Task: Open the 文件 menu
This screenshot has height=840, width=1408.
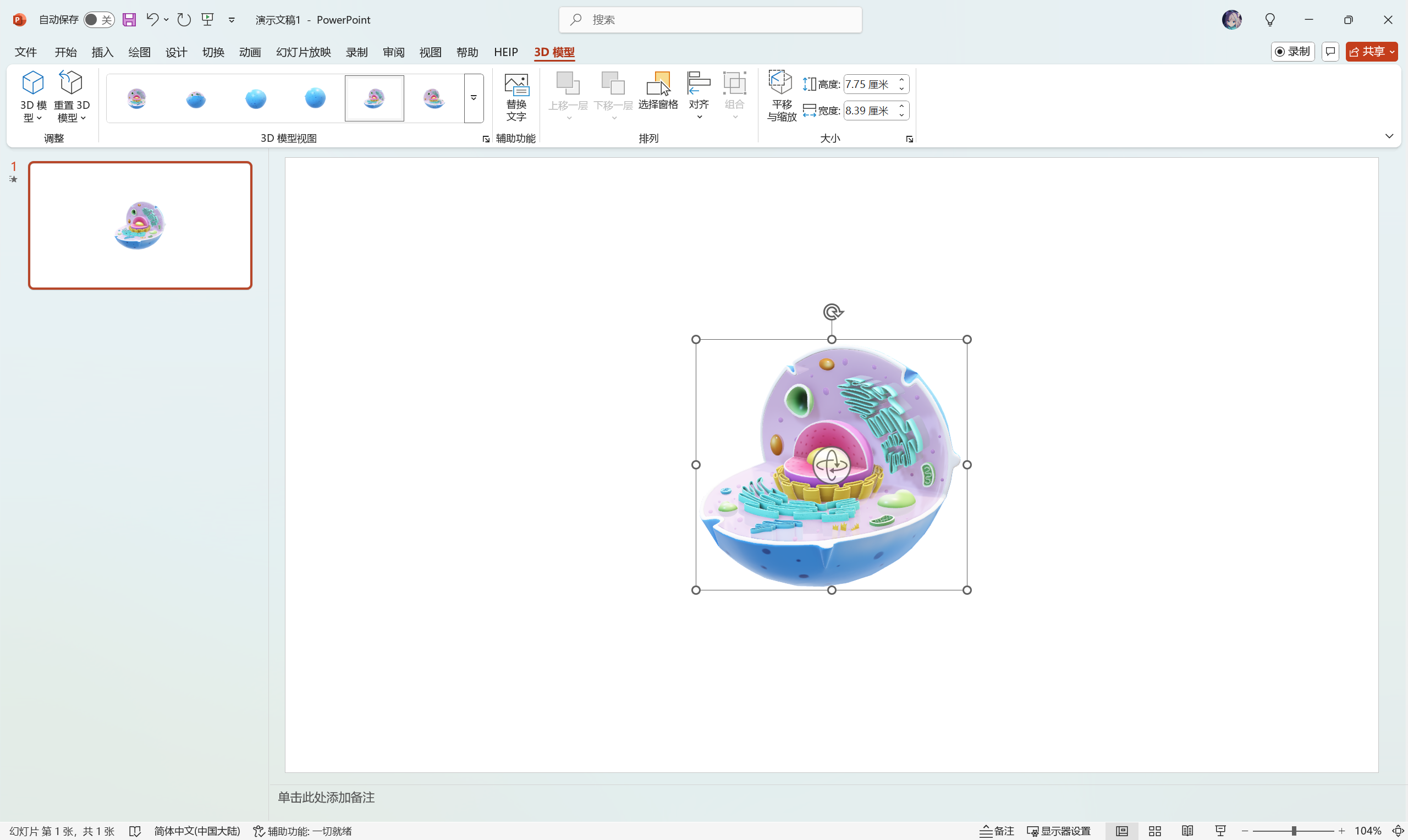Action: (x=25, y=52)
